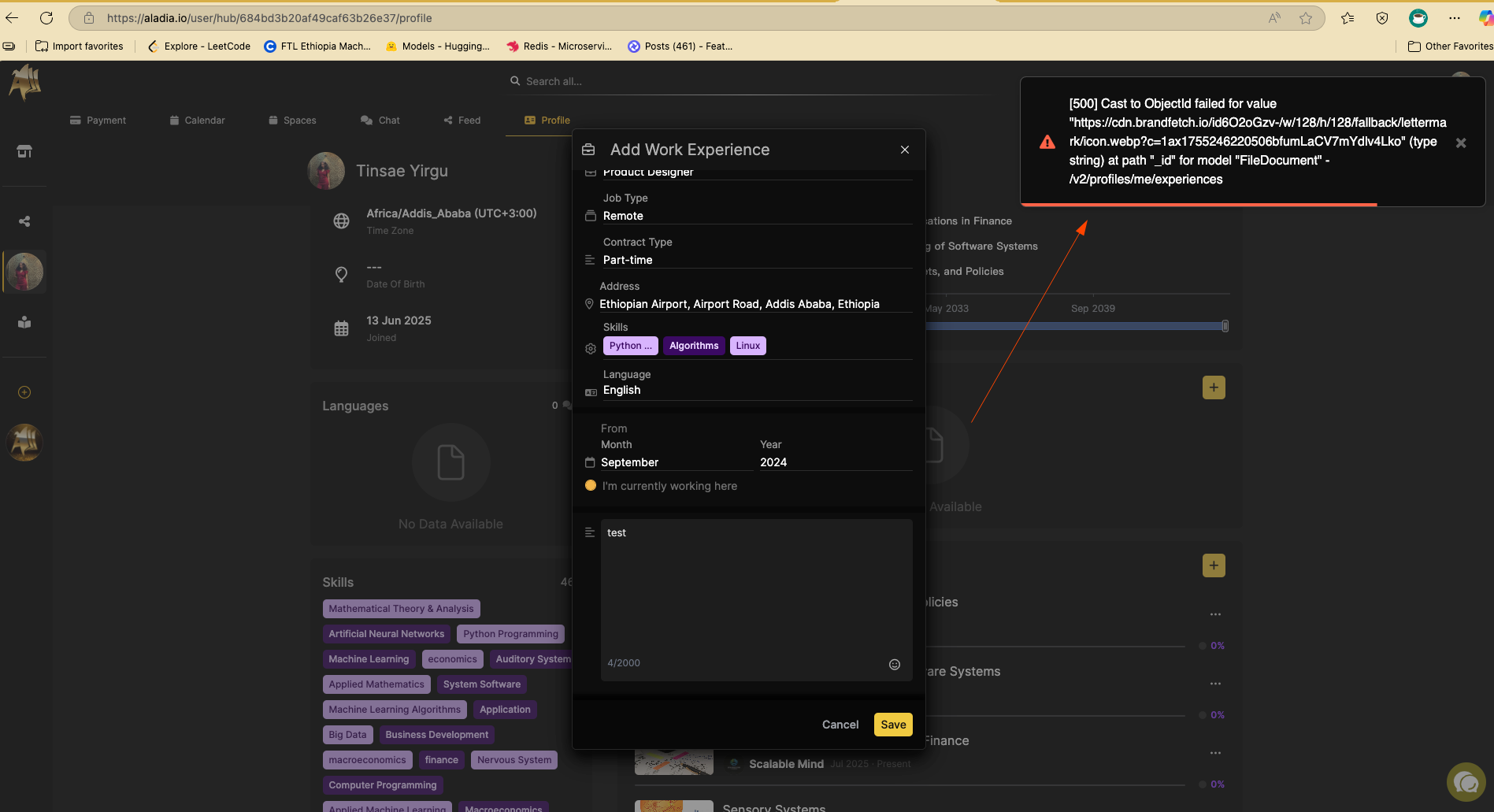Open Tinsae Yirgu profile avatar
This screenshot has width=1494, height=812.
coord(326,171)
